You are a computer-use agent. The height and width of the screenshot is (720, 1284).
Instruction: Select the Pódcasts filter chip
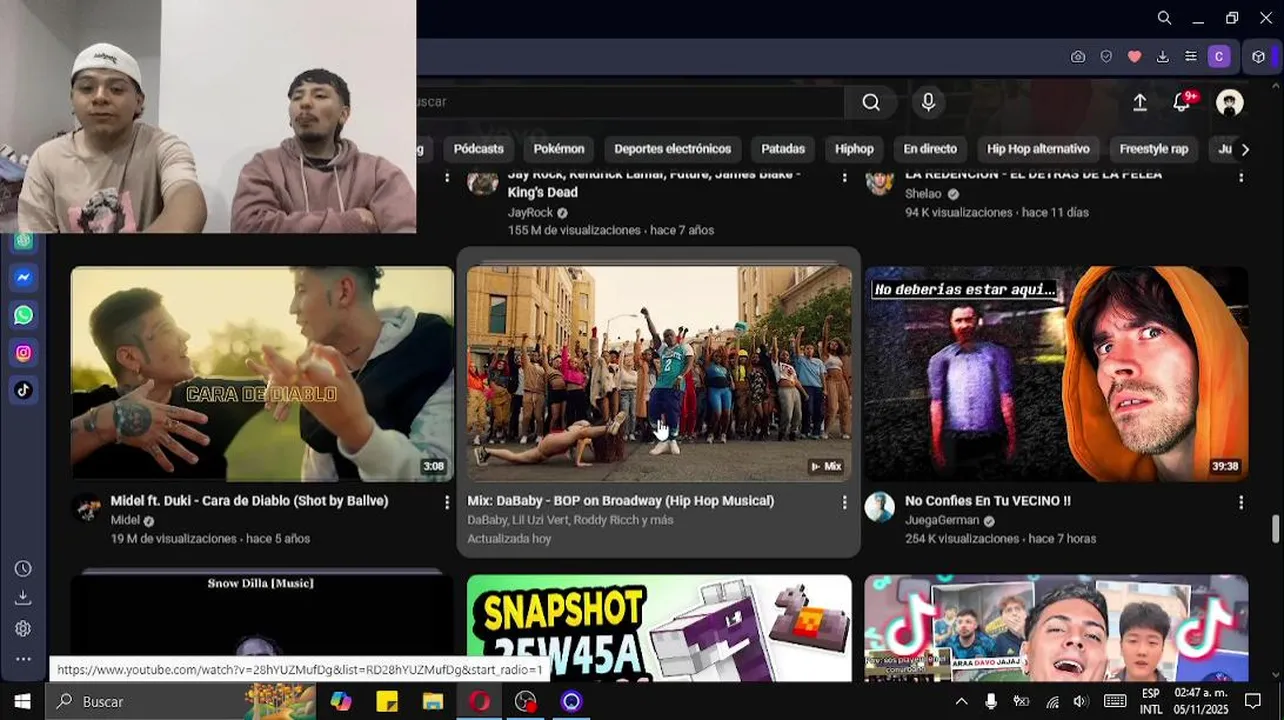tap(478, 149)
